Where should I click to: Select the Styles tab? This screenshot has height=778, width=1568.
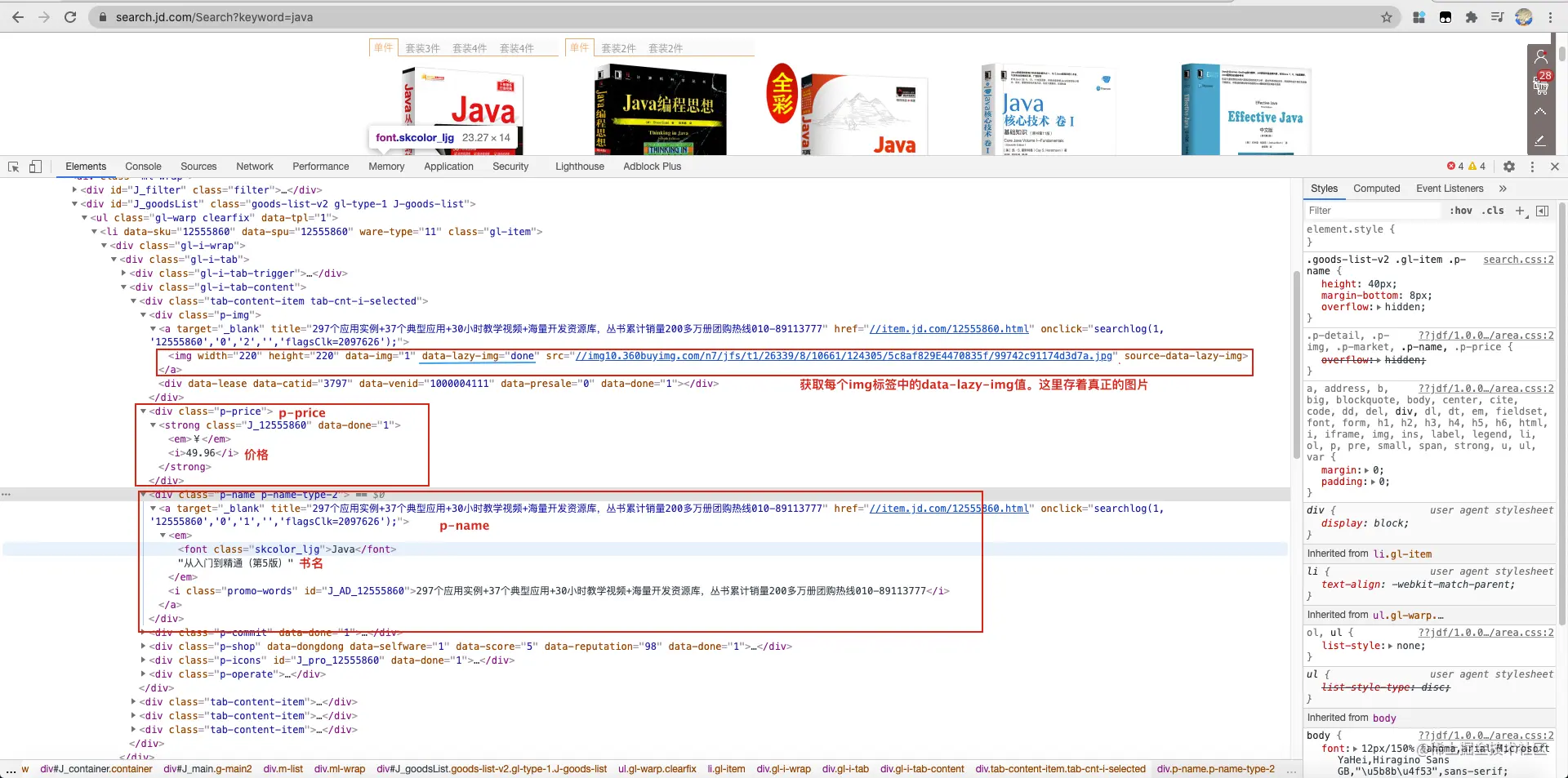click(1324, 189)
